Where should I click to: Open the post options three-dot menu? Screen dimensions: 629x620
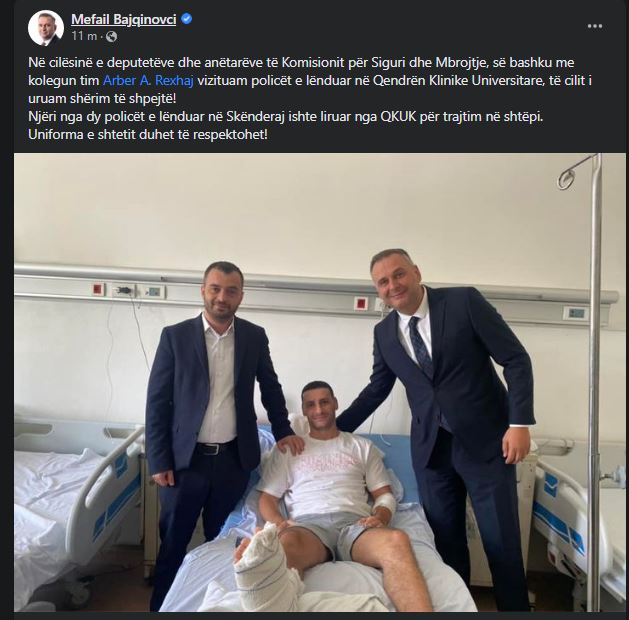point(595,26)
